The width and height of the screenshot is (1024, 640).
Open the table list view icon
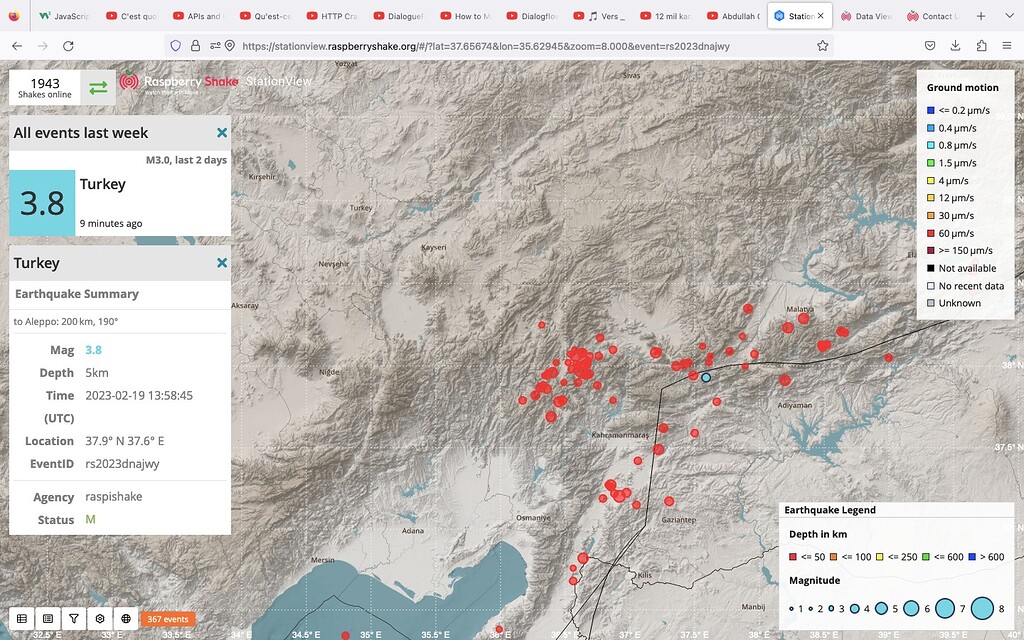(22, 618)
